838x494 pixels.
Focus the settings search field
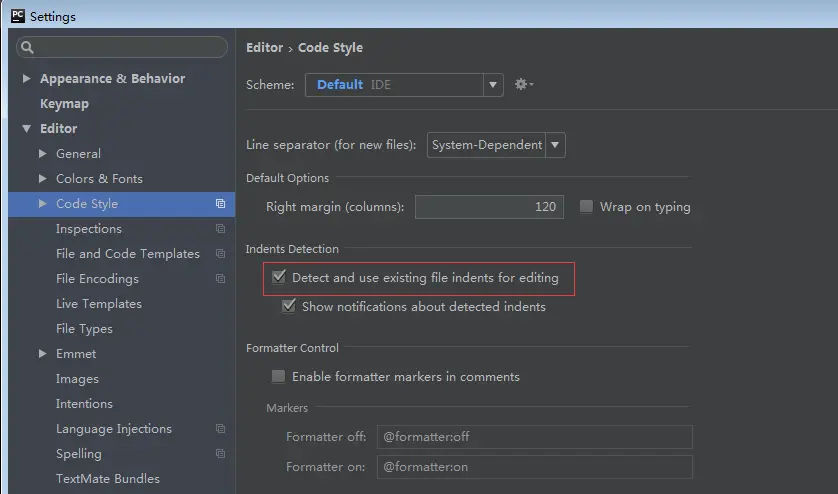(x=122, y=48)
